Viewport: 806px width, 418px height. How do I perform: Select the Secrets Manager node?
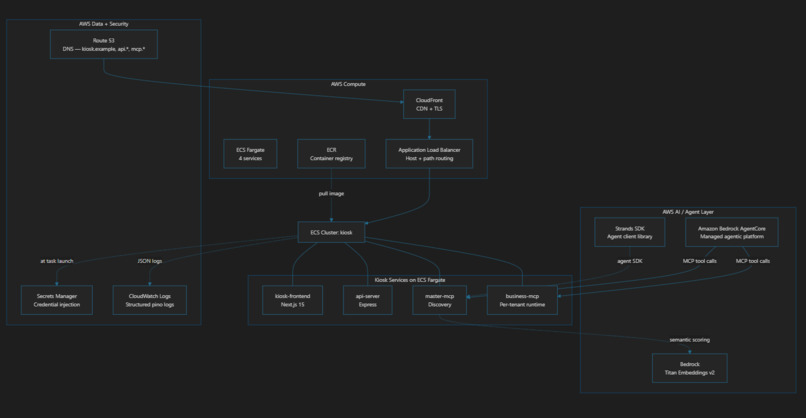click(x=57, y=300)
